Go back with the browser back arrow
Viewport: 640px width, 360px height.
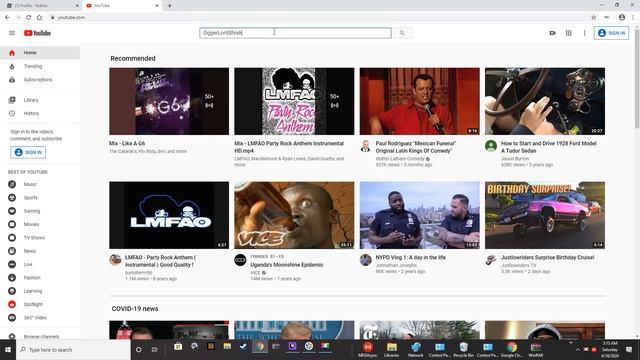click(x=7, y=18)
